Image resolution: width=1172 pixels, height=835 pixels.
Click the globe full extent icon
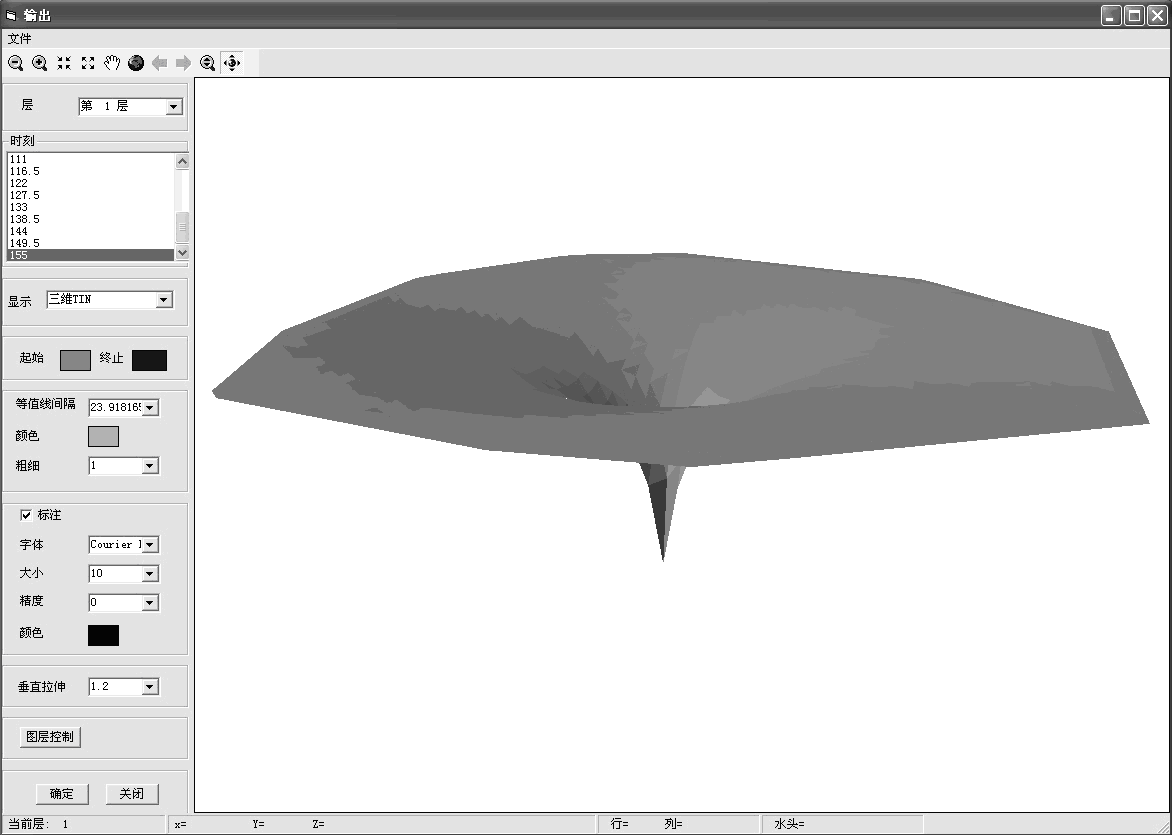(x=136, y=63)
